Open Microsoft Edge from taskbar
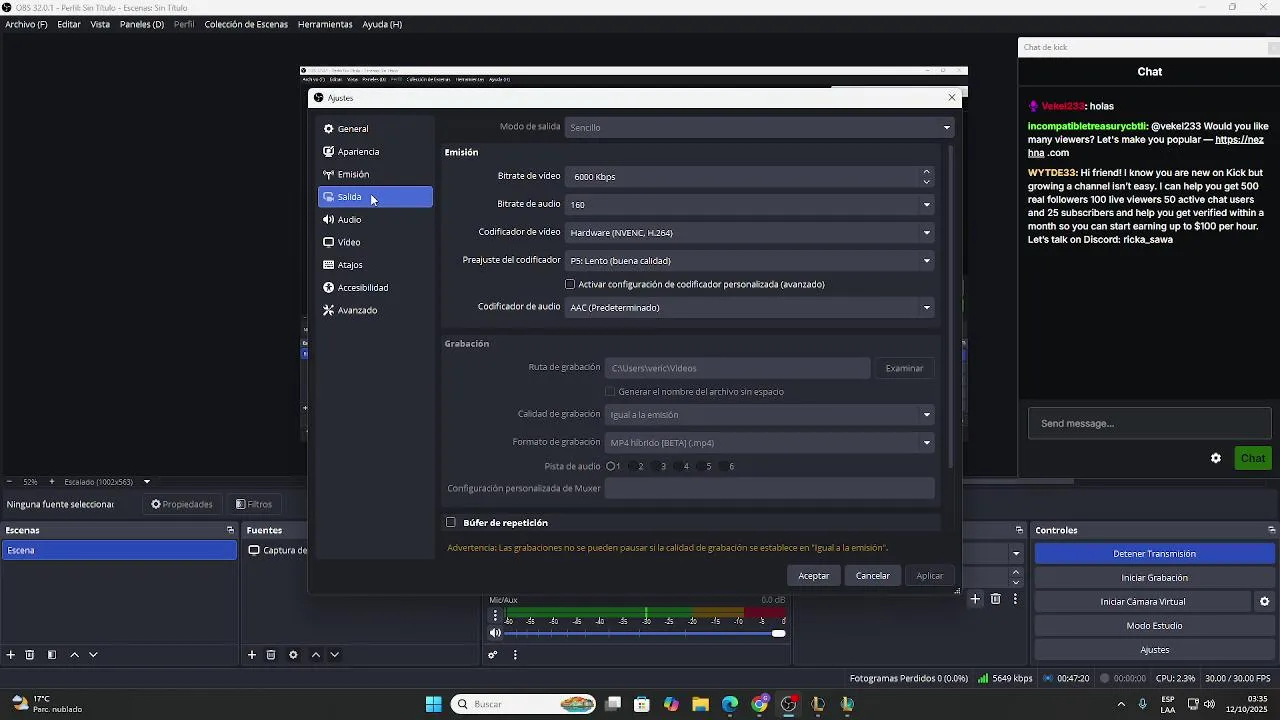The width and height of the screenshot is (1280, 720). point(730,704)
